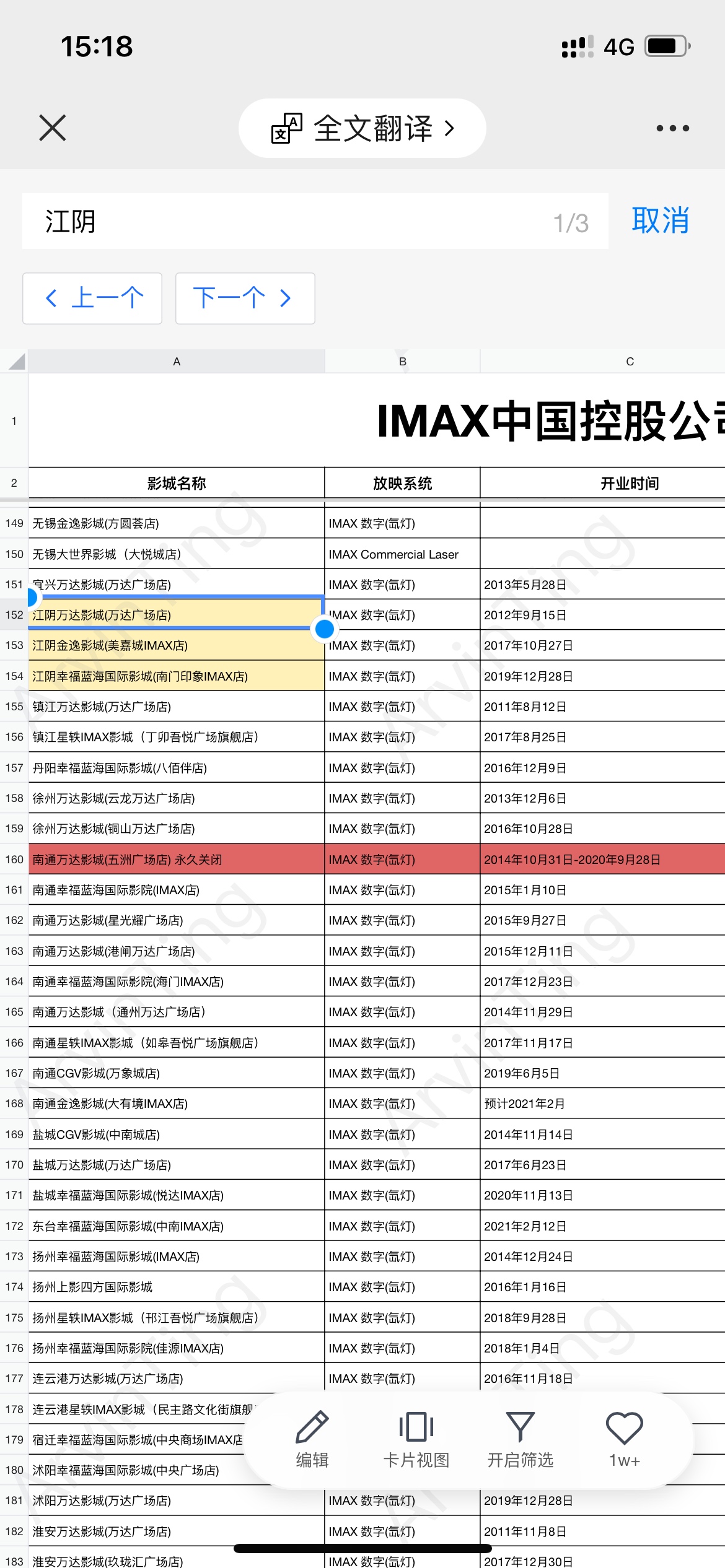
Task: Select column A header
Action: click(177, 362)
